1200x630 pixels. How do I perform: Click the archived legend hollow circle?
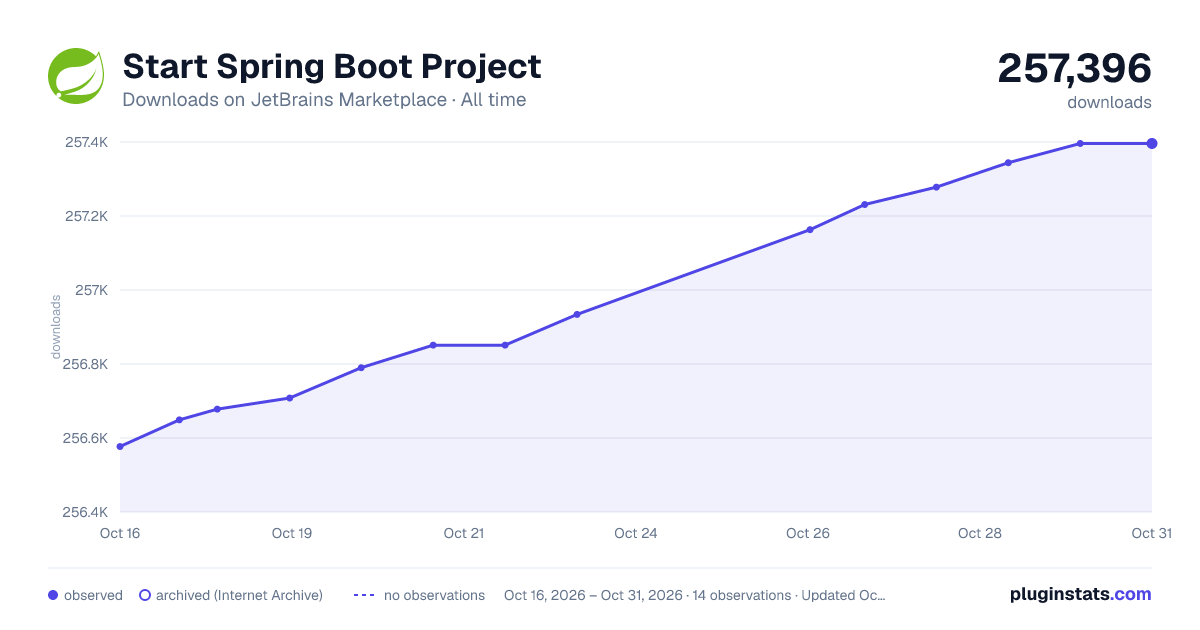[x=145, y=595]
